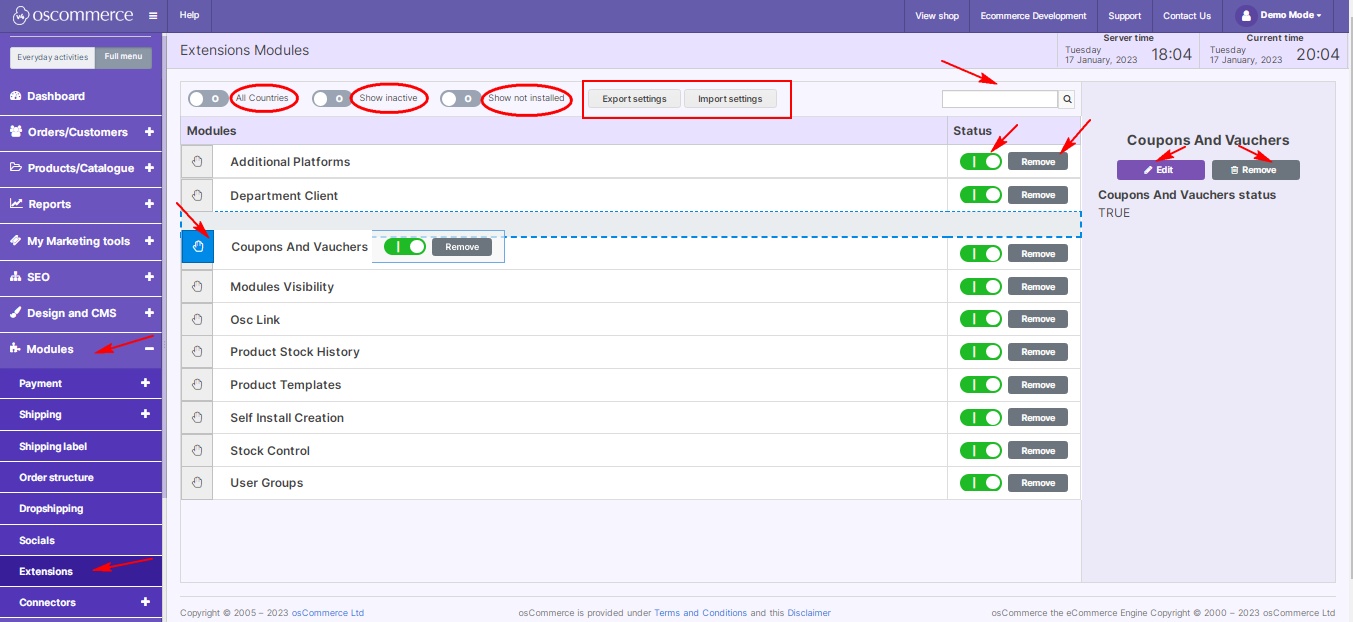The image size is (1353, 622).
Task: Expand the Orders/Customers menu
Action: (x=149, y=132)
